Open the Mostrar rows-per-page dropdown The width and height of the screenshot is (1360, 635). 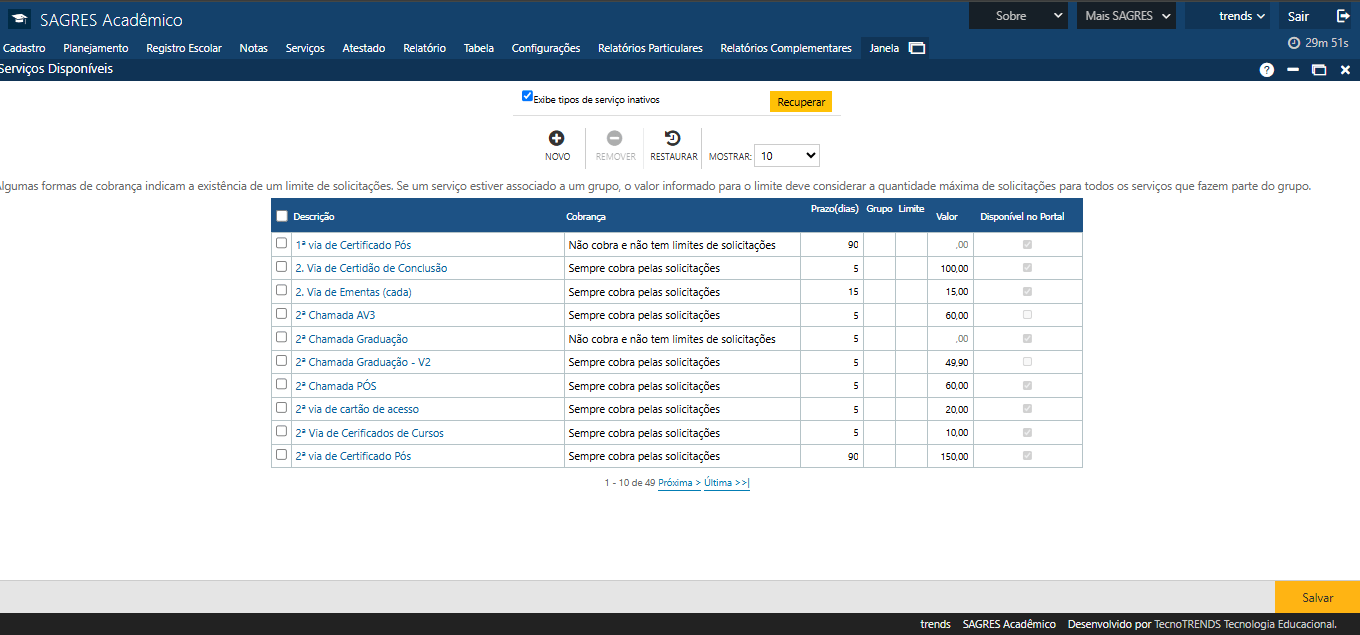click(787, 156)
